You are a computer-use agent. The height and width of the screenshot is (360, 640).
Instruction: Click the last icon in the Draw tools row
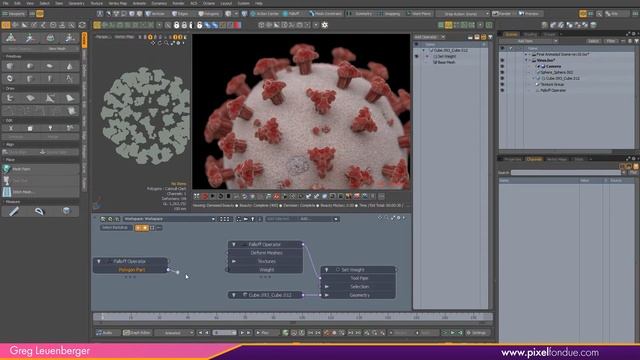[69, 98]
